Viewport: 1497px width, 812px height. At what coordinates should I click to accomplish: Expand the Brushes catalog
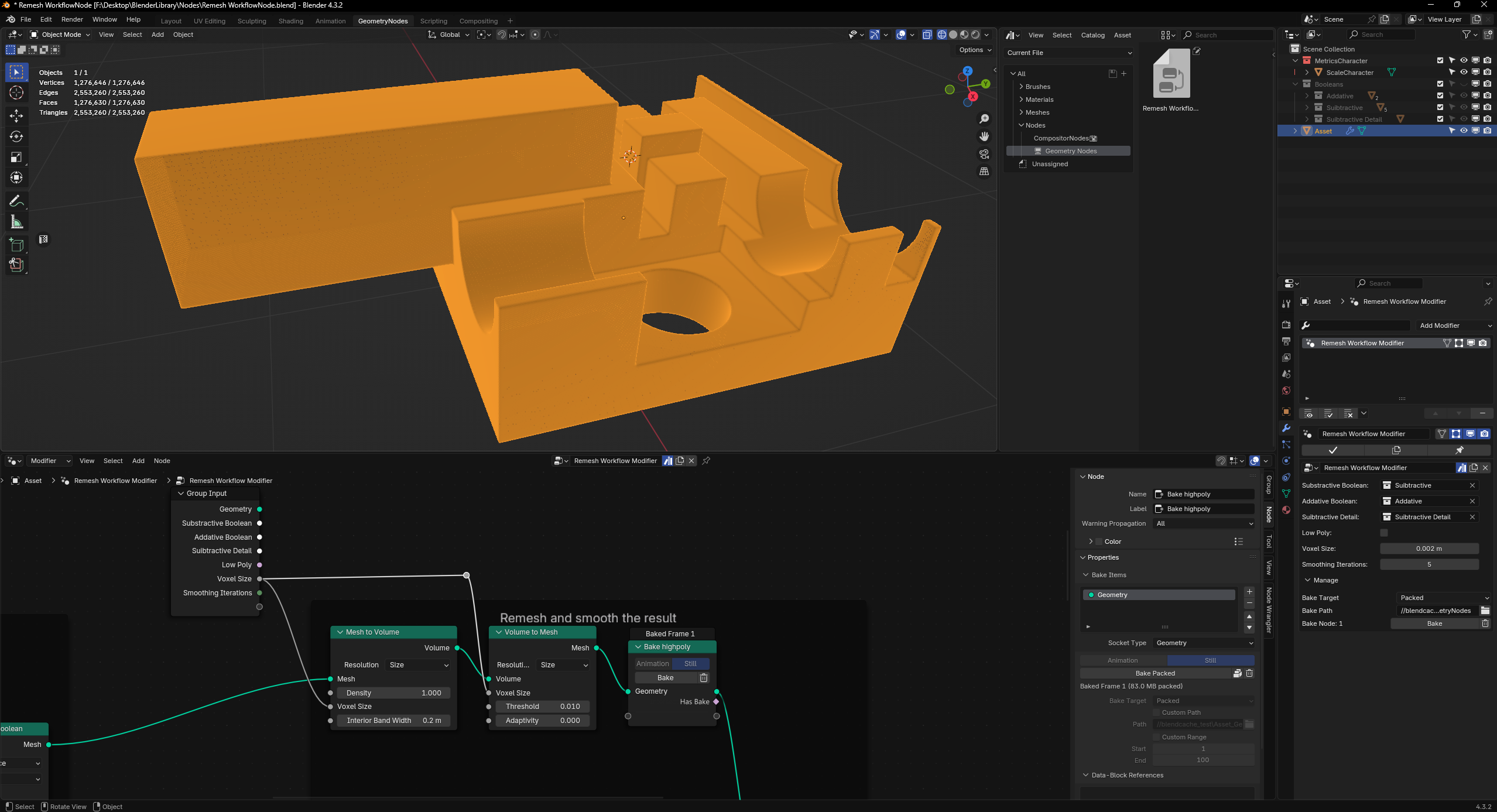(x=1021, y=87)
